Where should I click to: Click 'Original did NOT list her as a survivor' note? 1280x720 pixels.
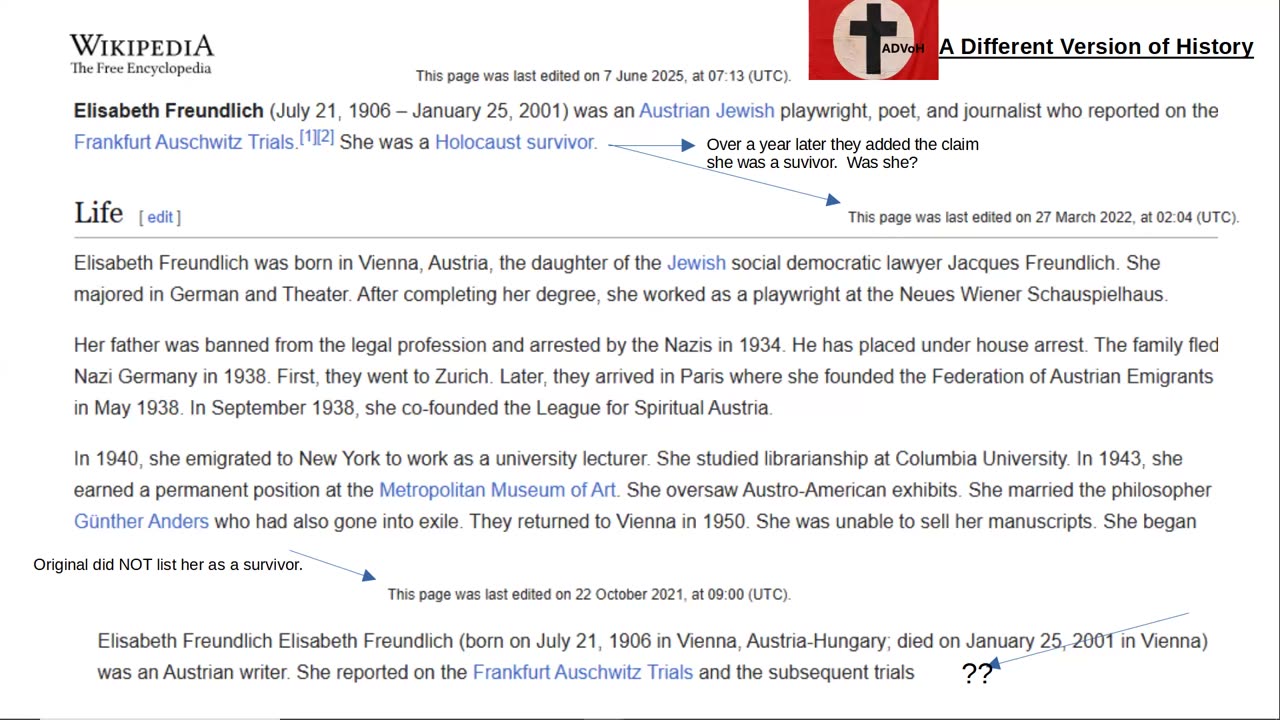point(168,565)
